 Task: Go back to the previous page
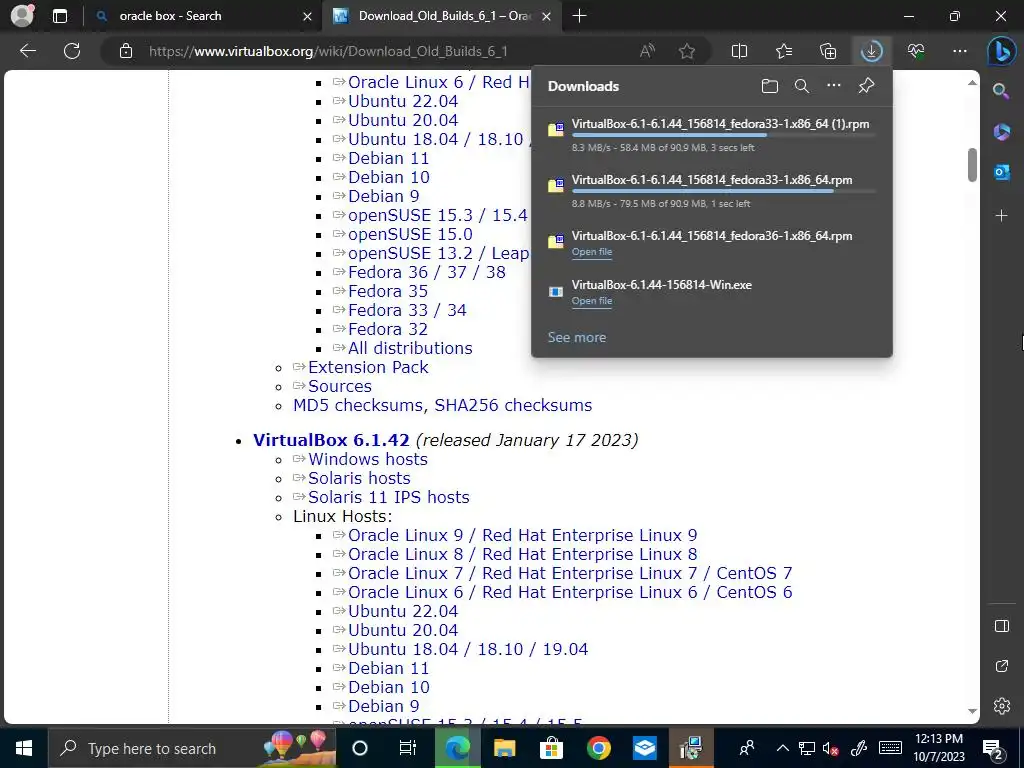(27, 51)
